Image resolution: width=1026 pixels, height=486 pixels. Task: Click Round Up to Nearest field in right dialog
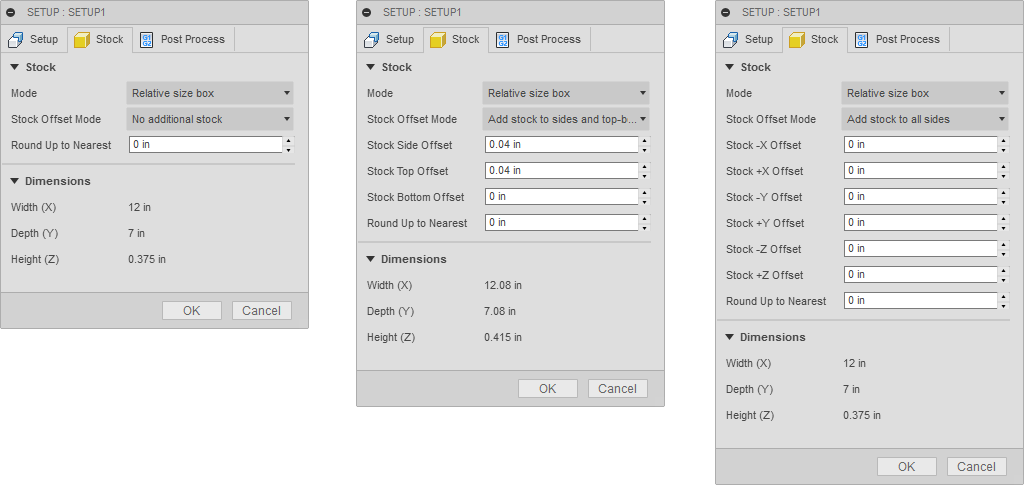921,301
